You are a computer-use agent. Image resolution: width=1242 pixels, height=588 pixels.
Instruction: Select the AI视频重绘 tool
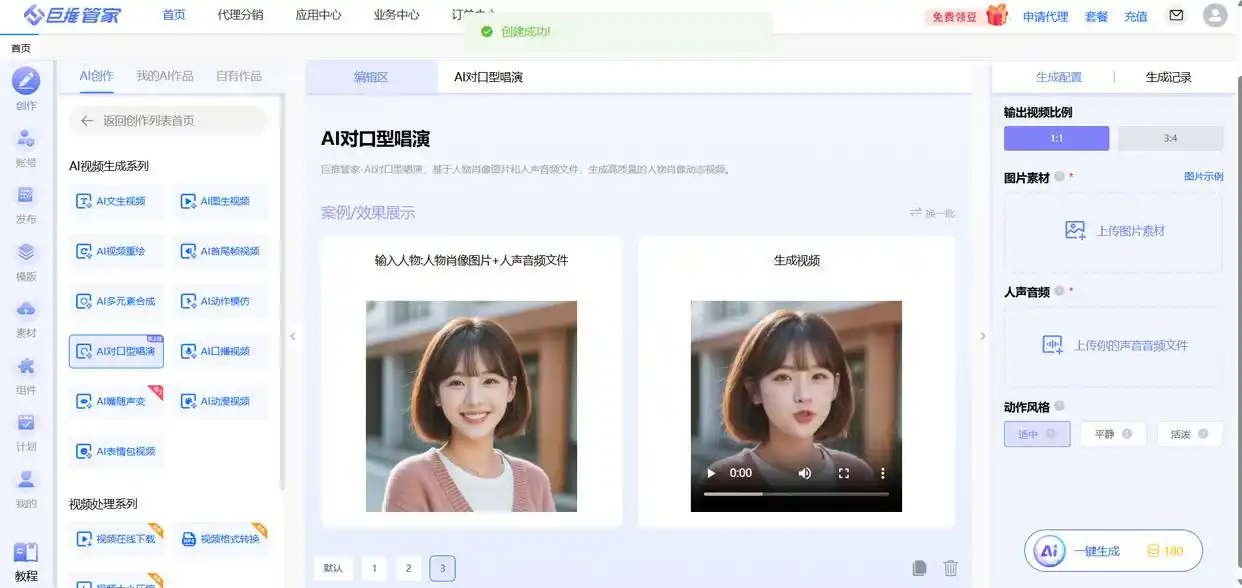[116, 251]
